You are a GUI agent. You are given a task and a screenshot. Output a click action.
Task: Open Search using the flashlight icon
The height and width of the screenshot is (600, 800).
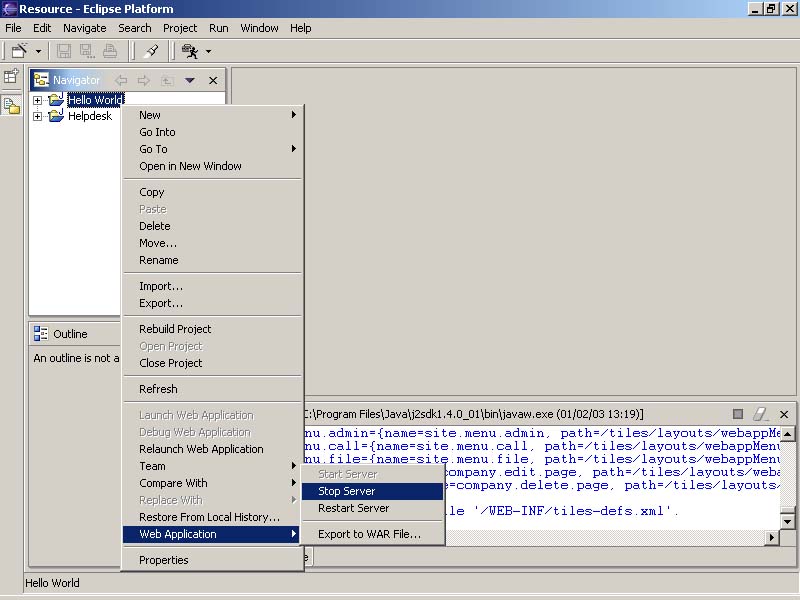[x=151, y=51]
